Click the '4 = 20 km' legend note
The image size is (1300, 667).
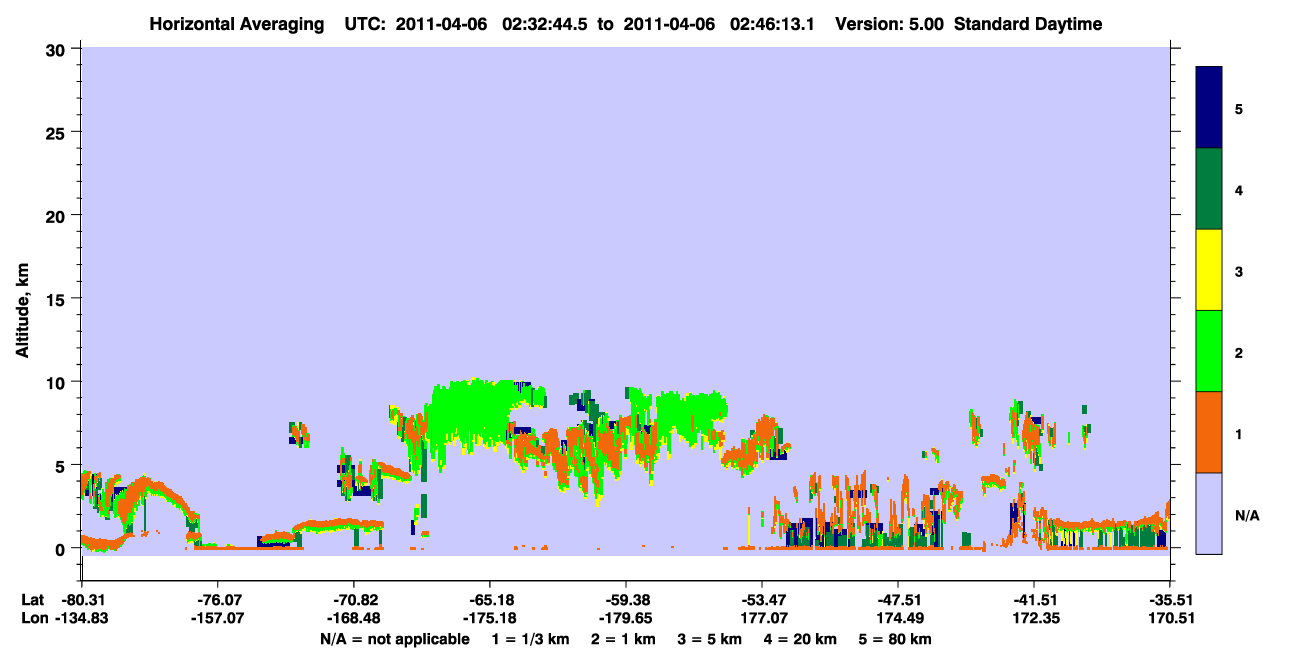801,639
